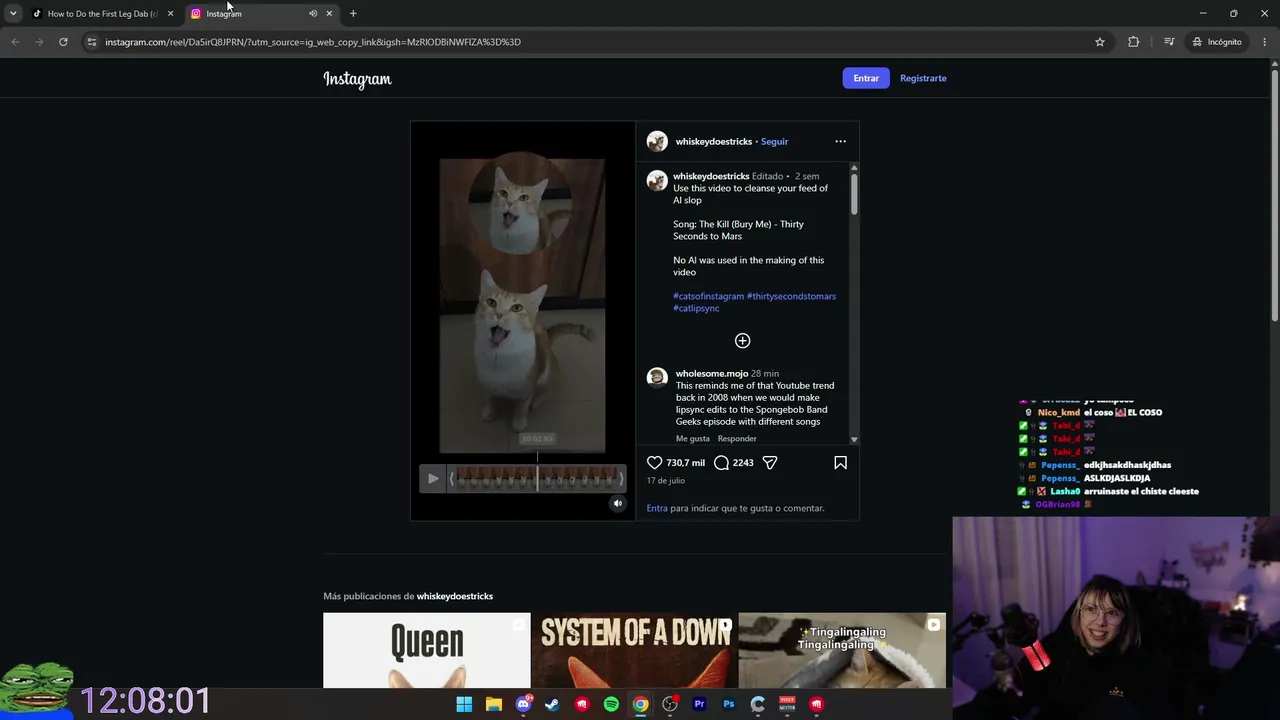1280x720 pixels.
Task: Share the reel with the paper plane icon
Action: [x=770, y=463]
